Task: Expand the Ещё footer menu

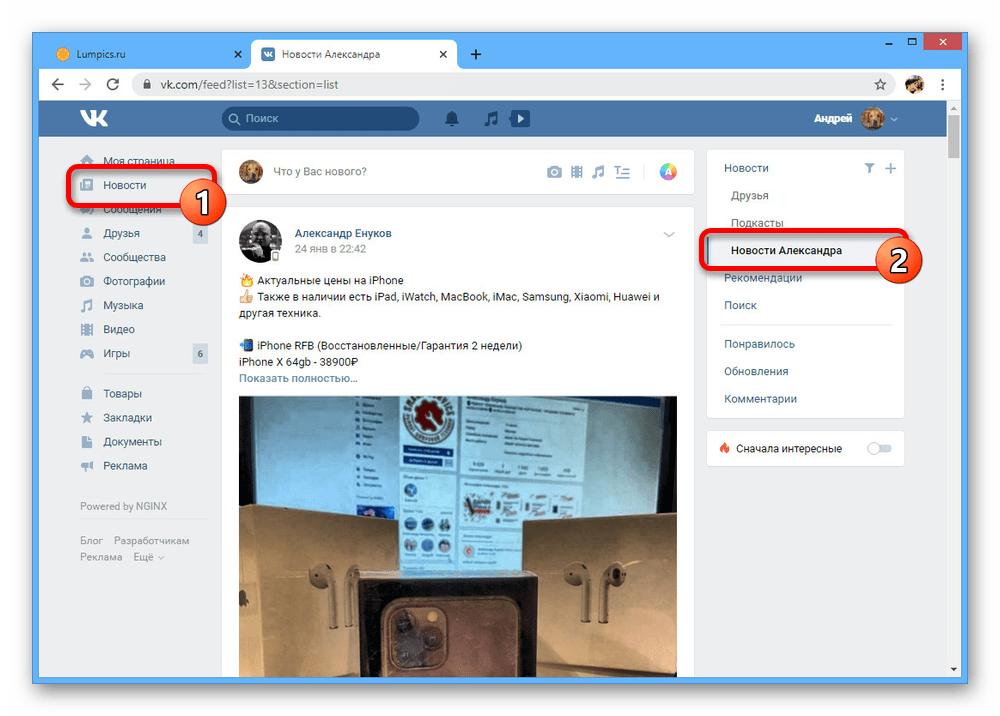Action: (x=148, y=557)
